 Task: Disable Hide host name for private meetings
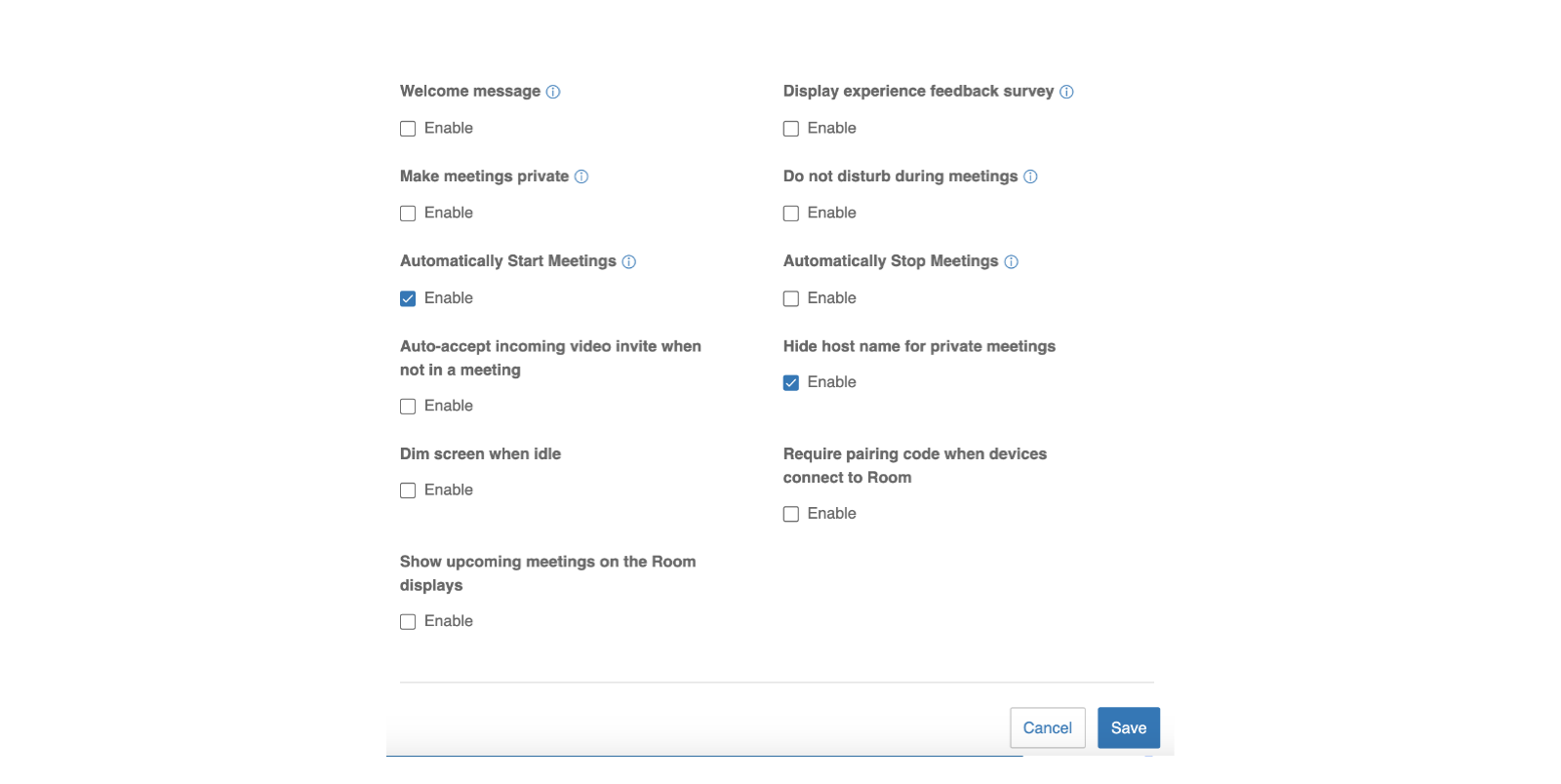click(791, 383)
